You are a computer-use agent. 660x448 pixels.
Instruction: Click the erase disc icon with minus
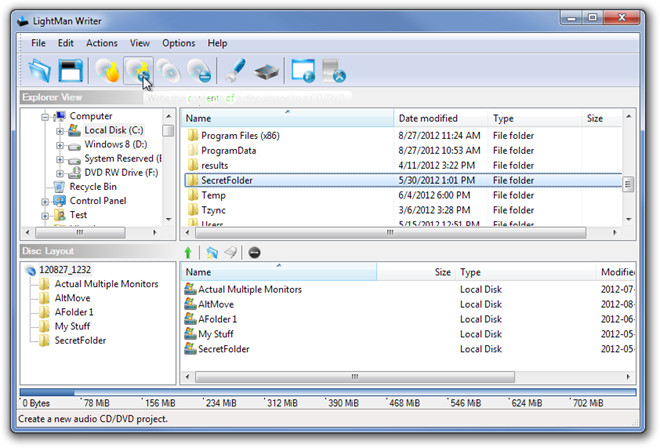pos(199,71)
